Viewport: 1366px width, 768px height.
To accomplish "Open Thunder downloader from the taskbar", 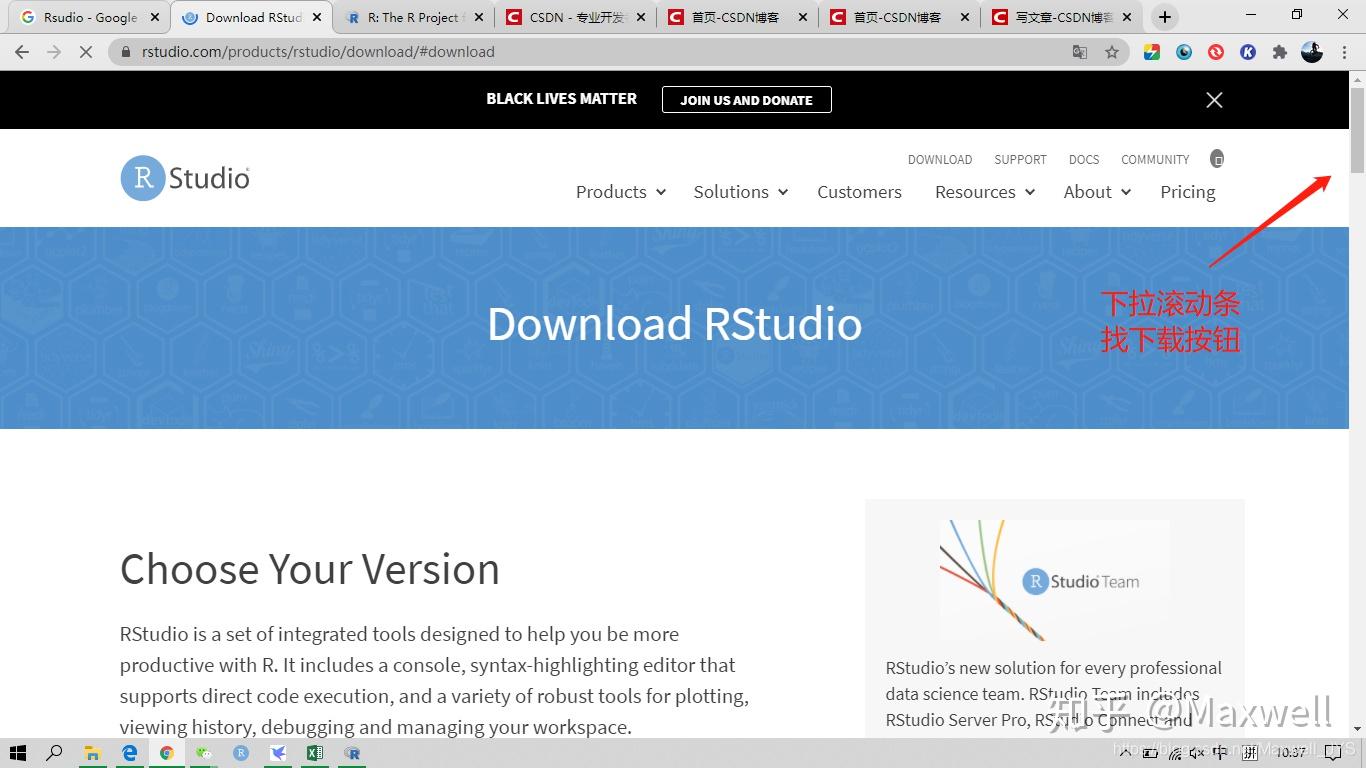I will [x=277, y=753].
